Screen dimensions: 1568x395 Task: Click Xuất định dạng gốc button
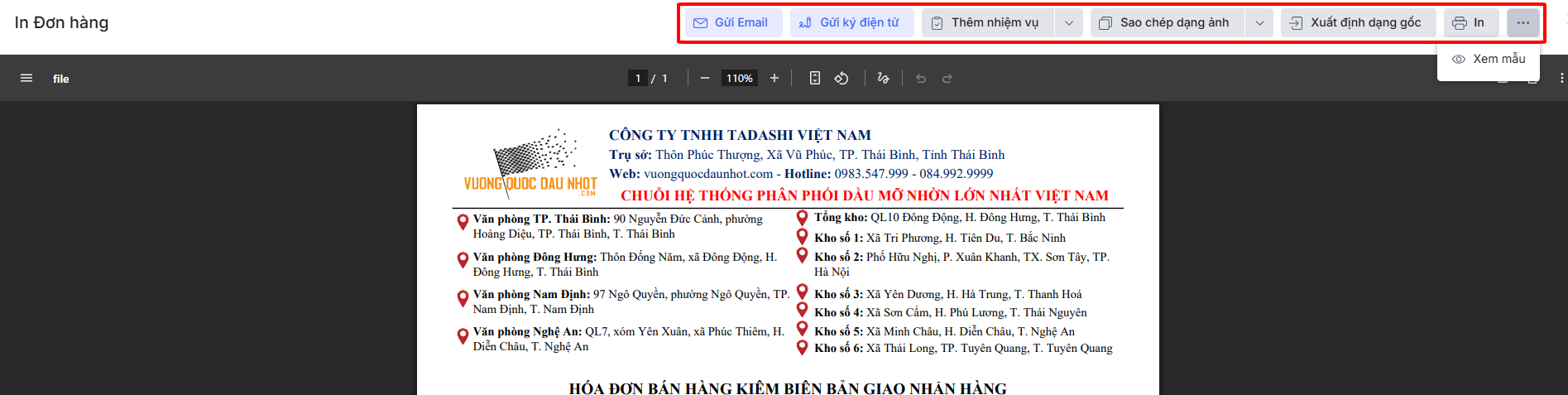click(1356, 23)
